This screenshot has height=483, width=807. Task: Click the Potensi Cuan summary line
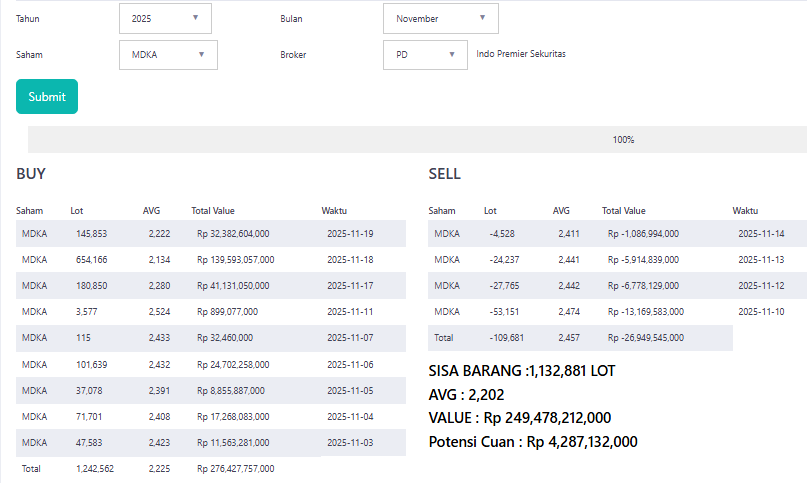[x=533, y=441]
